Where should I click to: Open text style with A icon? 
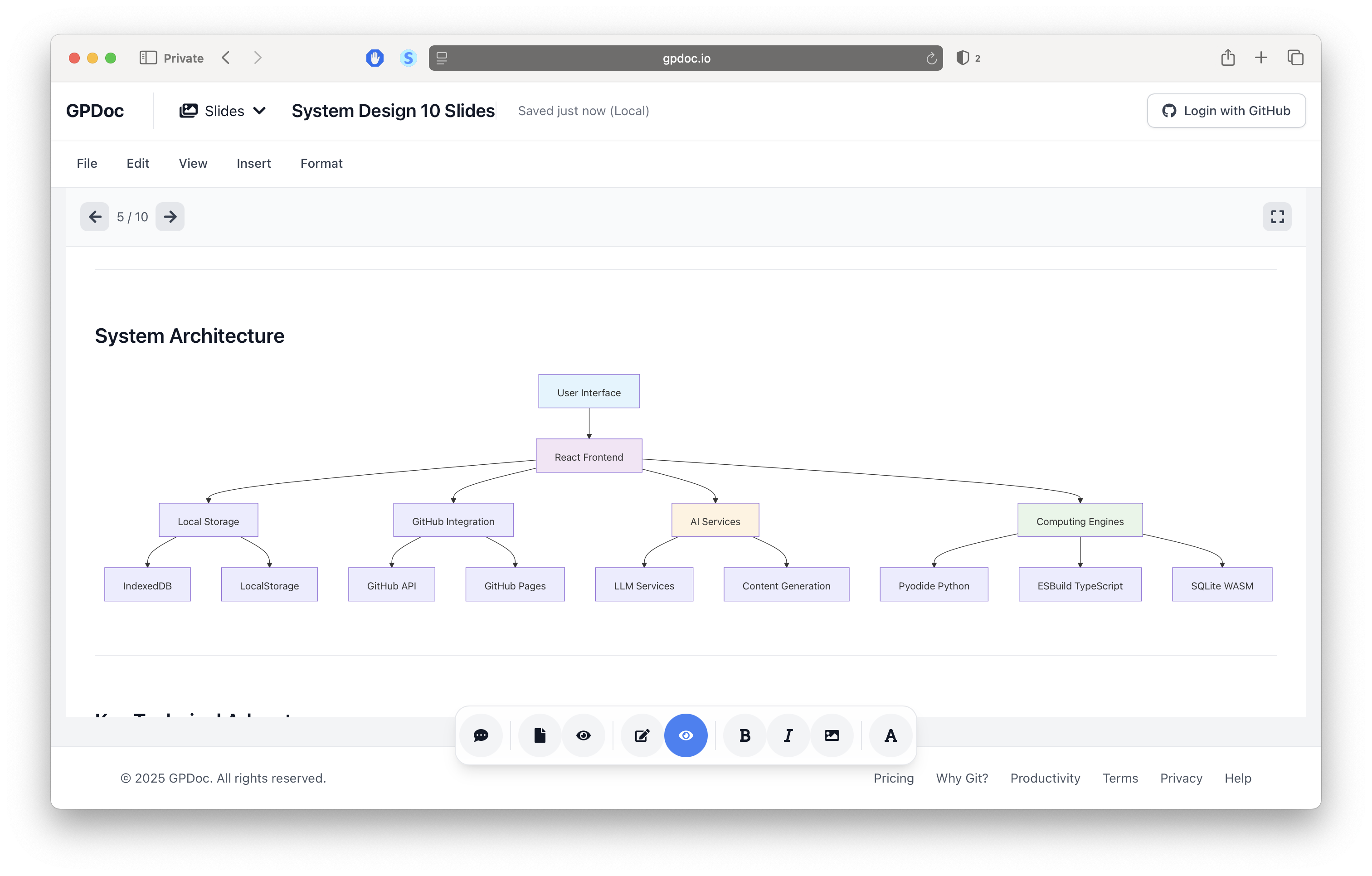(x=890, y=735)
